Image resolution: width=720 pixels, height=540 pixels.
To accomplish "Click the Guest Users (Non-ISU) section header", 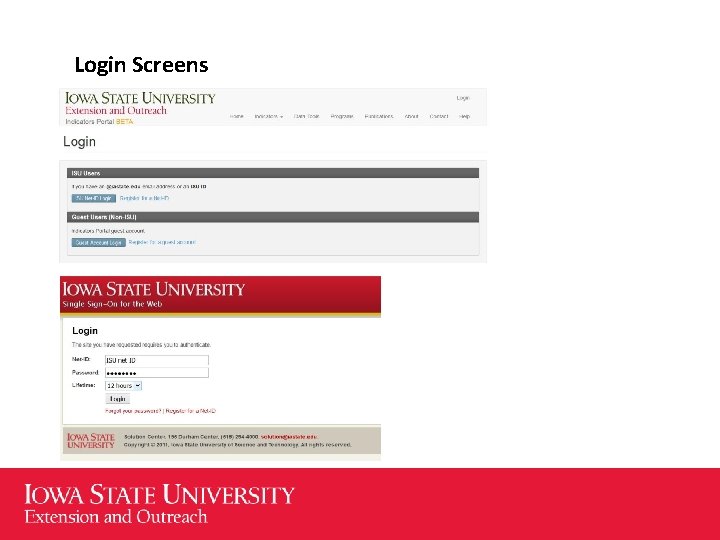I will [273, 217].
